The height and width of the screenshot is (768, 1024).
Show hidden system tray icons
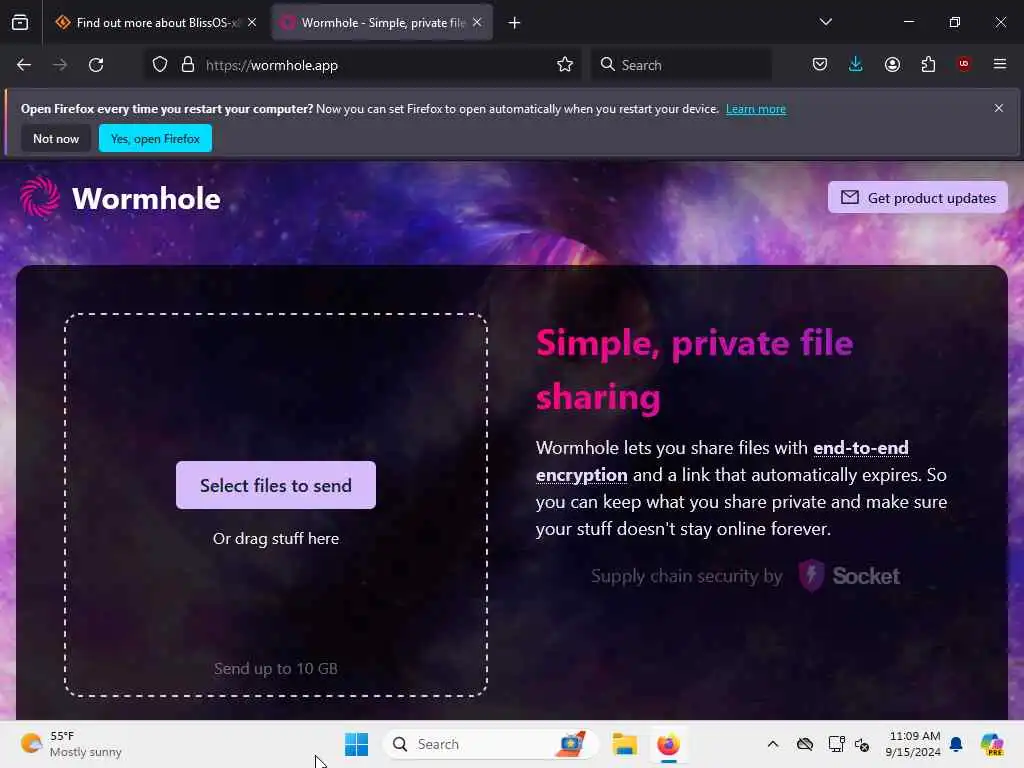coord(773,744)
